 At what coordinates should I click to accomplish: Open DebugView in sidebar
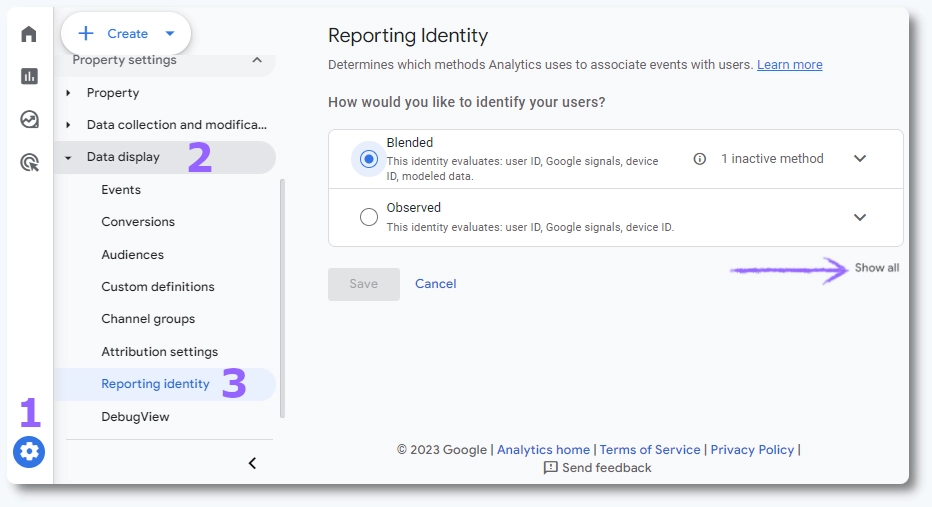(135, 417)
